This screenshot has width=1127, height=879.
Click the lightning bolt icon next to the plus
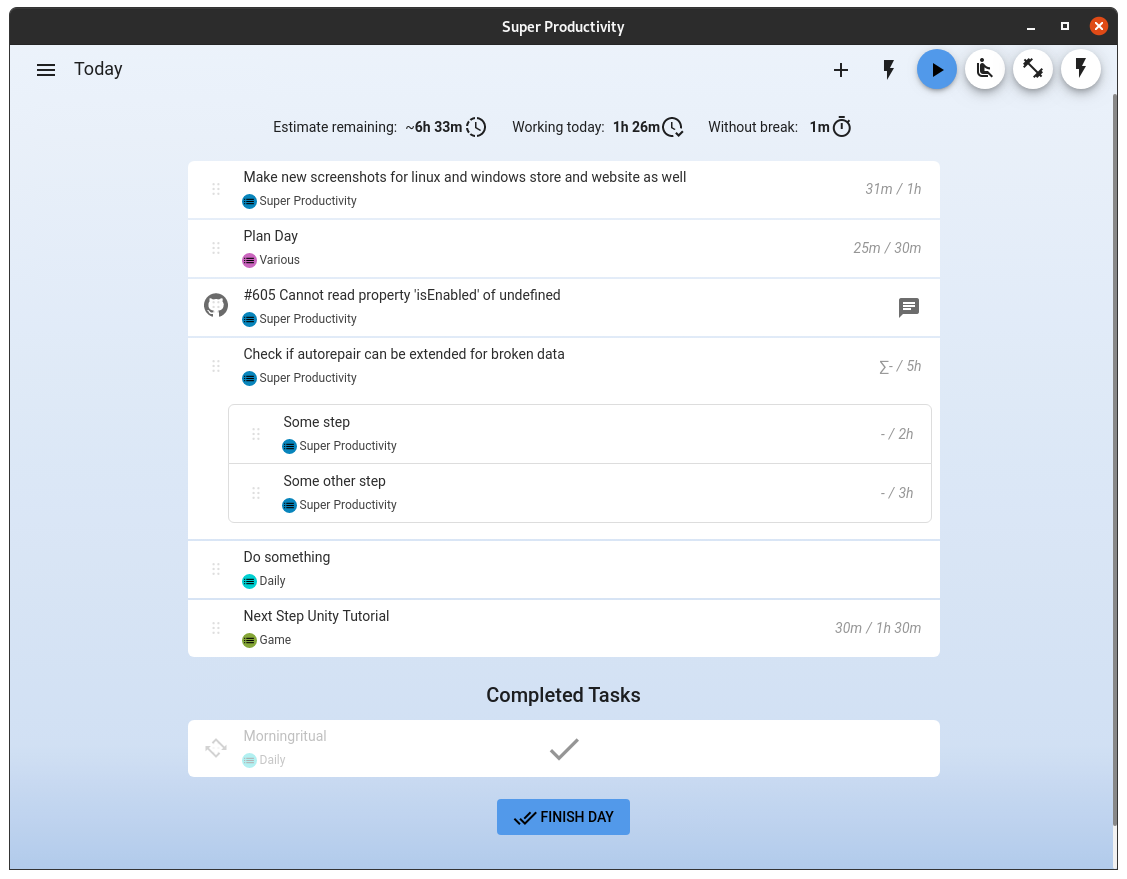(x=889, y=70)
